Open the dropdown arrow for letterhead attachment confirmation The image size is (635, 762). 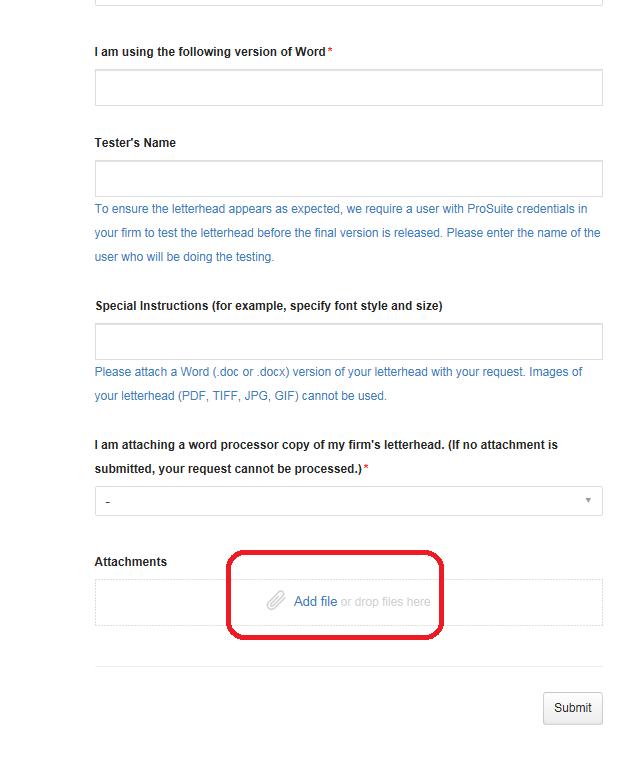(x=588, y=500)
